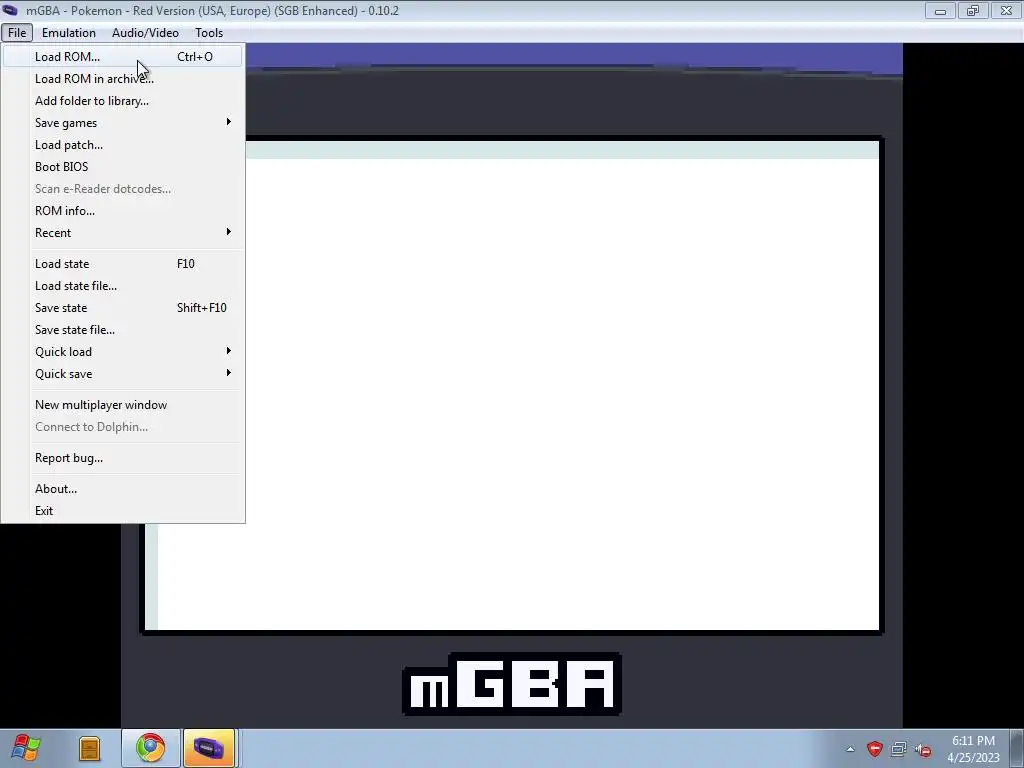Choose Load state

pyautogui.click(x=123, y=264)
